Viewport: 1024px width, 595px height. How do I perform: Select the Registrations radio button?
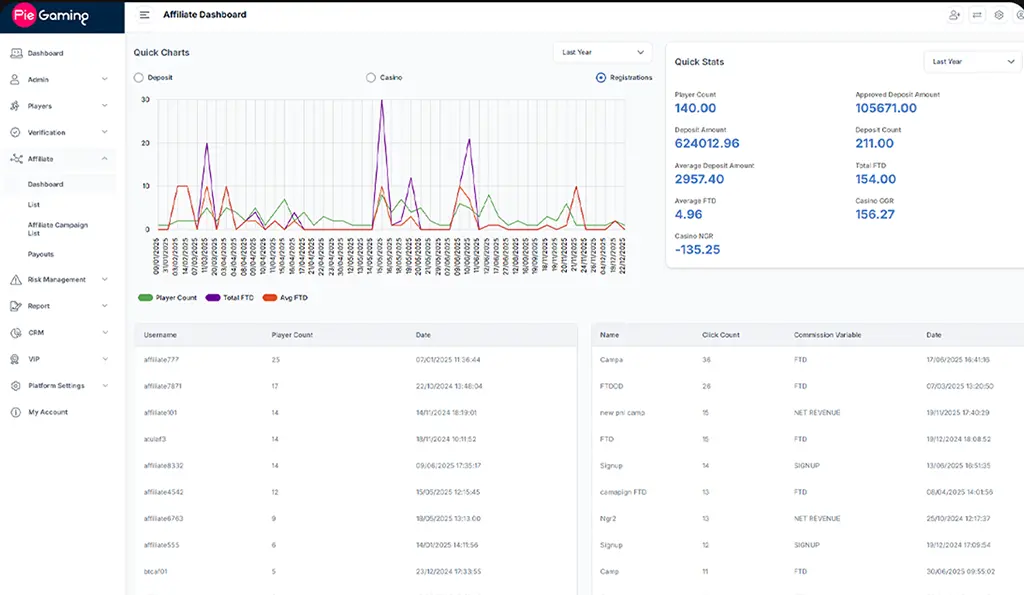(601, 77)
